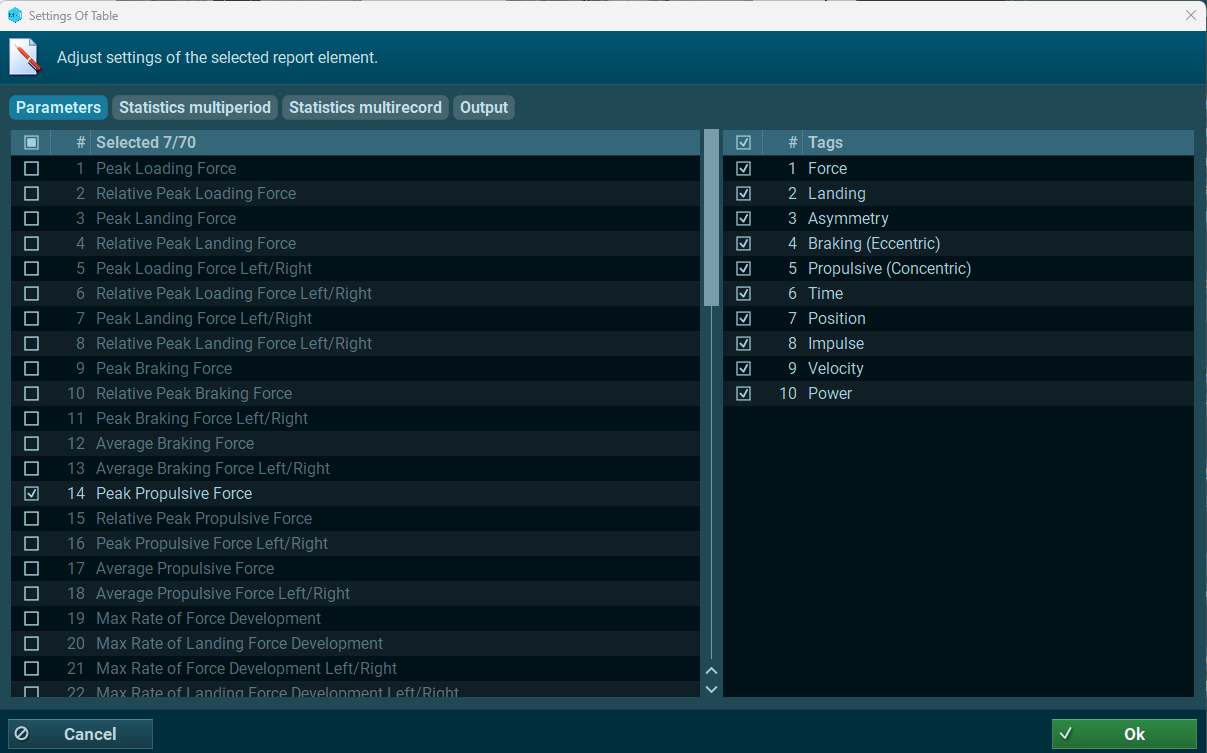Select the Max Rate of Force Development row
This screenshot has height=753, width=1207.
[208, 618]
